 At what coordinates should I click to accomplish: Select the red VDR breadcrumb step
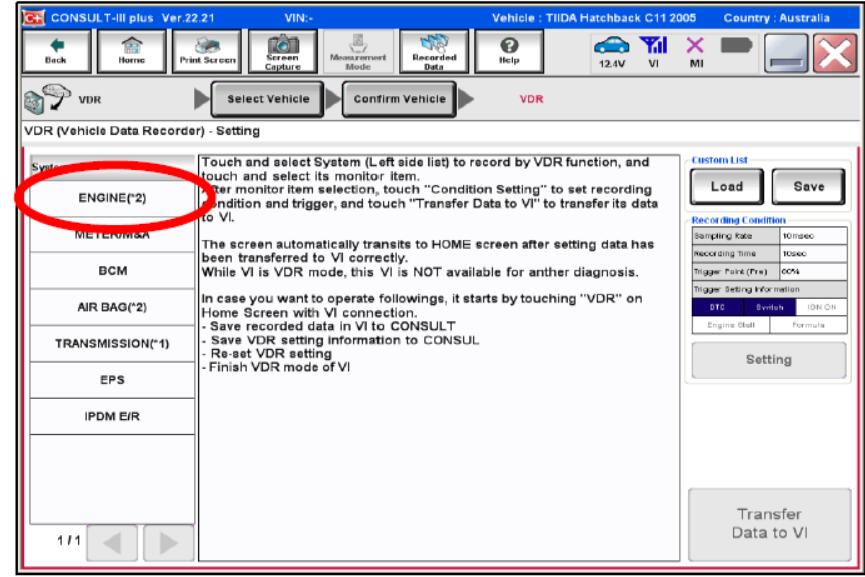pos(531,99)
